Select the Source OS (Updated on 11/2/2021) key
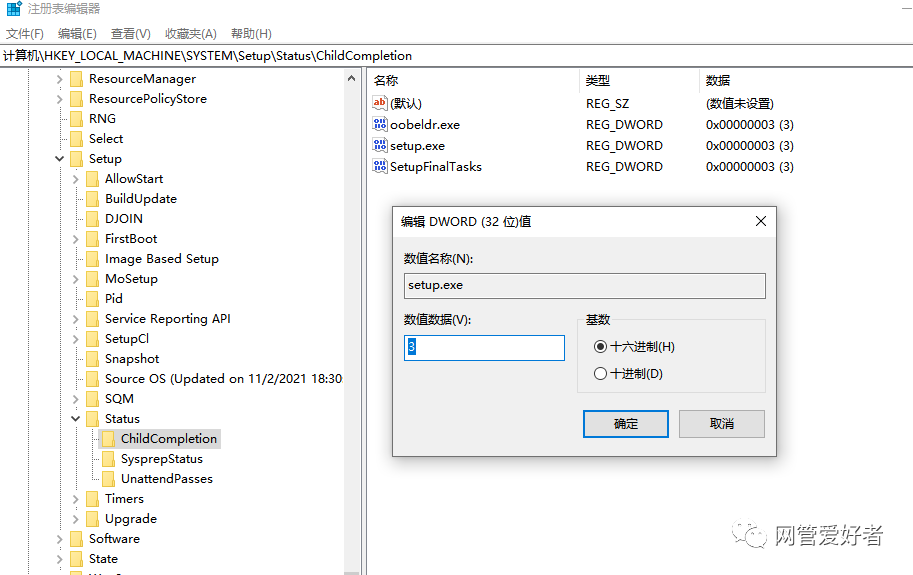This screenshot has width=913, height=575. 223,379
